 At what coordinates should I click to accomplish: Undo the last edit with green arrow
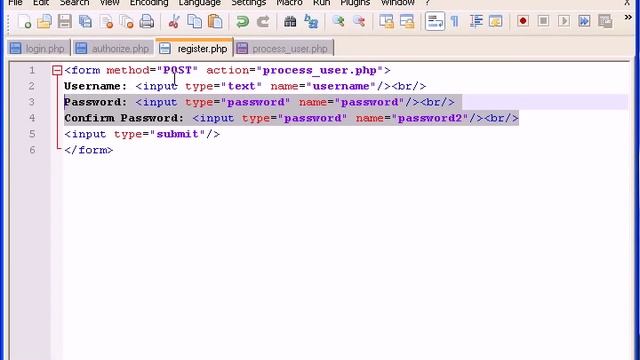click(x=242, y=21)
